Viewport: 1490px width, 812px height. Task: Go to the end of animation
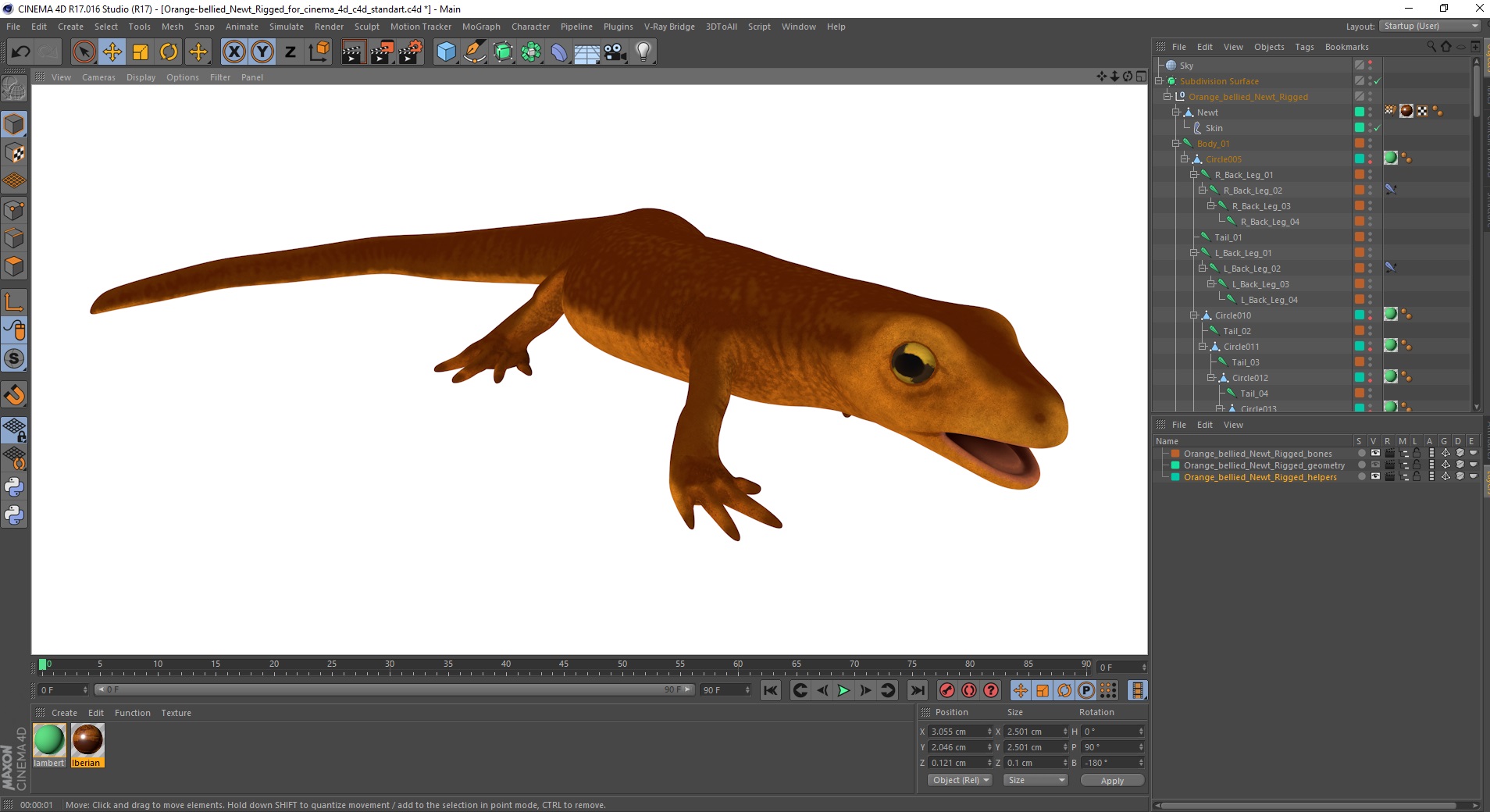(918, 690)
